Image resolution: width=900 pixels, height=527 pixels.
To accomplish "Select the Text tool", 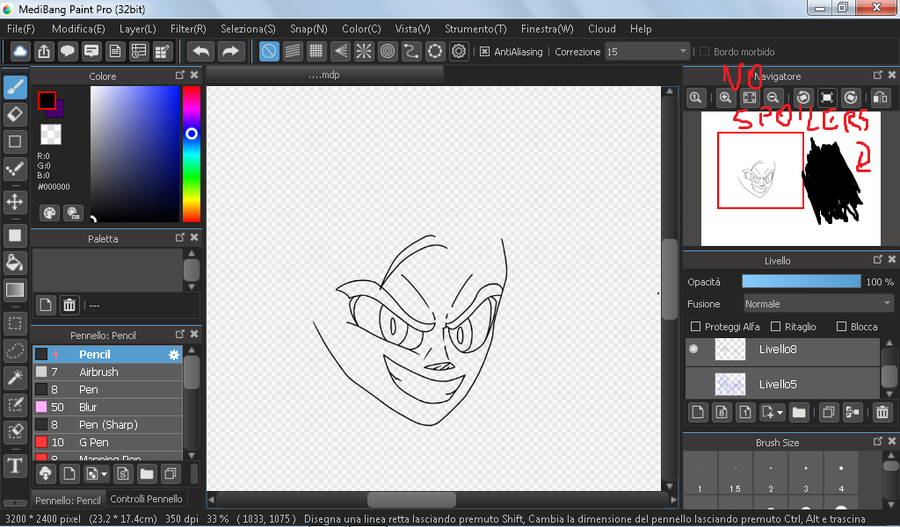I will pyautogui.click(x=15, y=465).
